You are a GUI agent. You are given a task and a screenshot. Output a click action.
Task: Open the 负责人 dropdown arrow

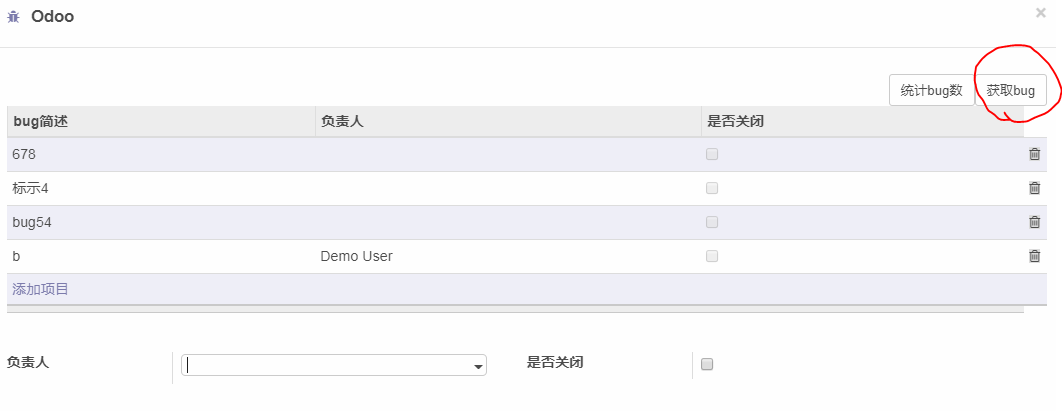coord(479,366)
